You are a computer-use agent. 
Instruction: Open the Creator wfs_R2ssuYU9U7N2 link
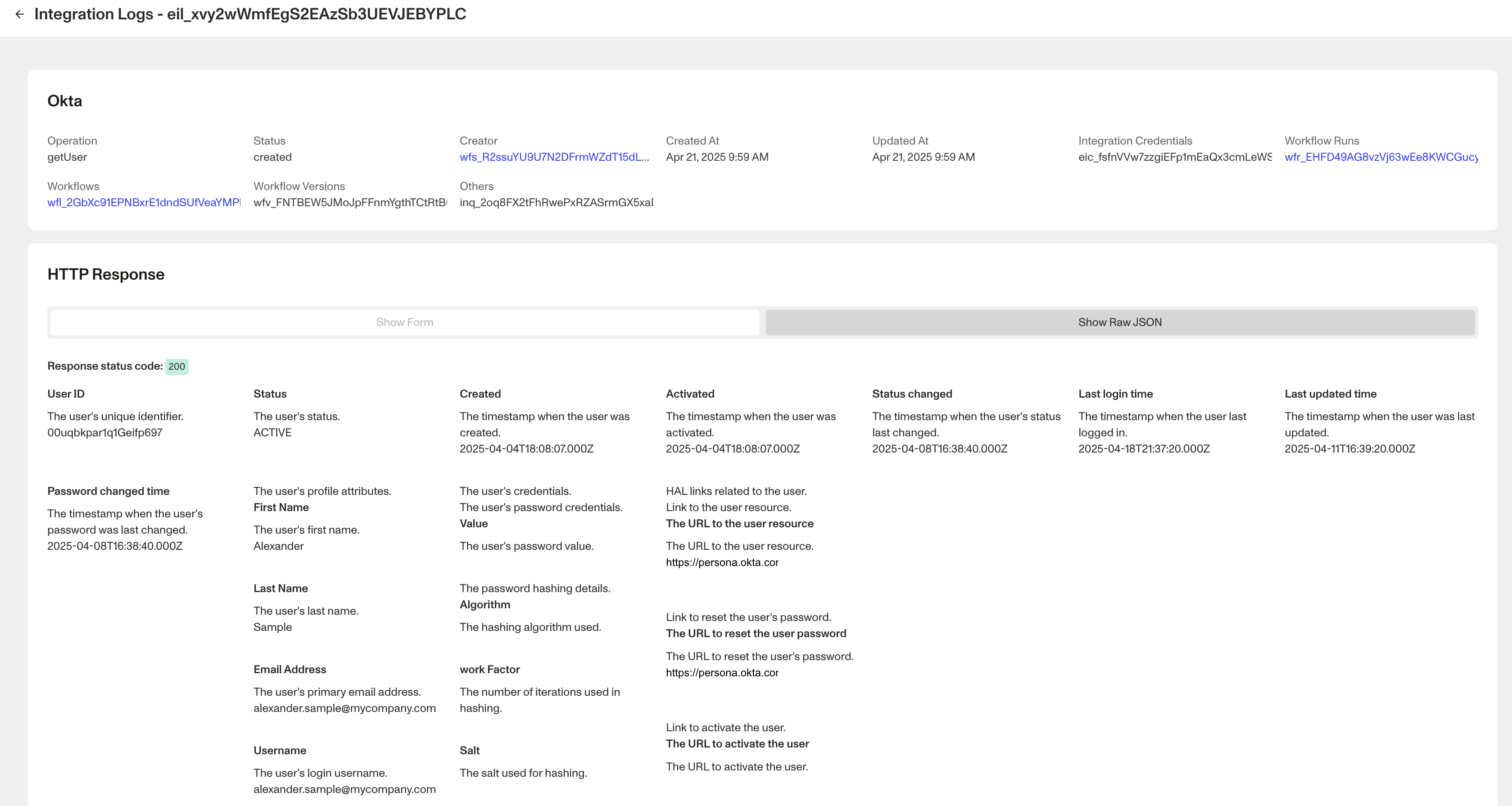tap(553, 157)
